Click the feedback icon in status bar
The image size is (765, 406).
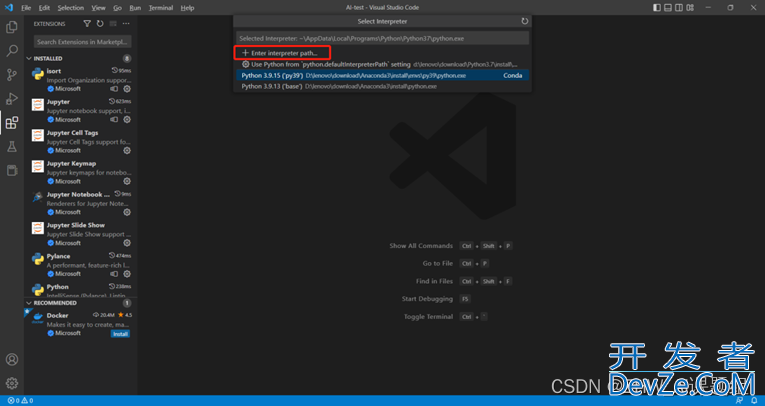(740, 401)
